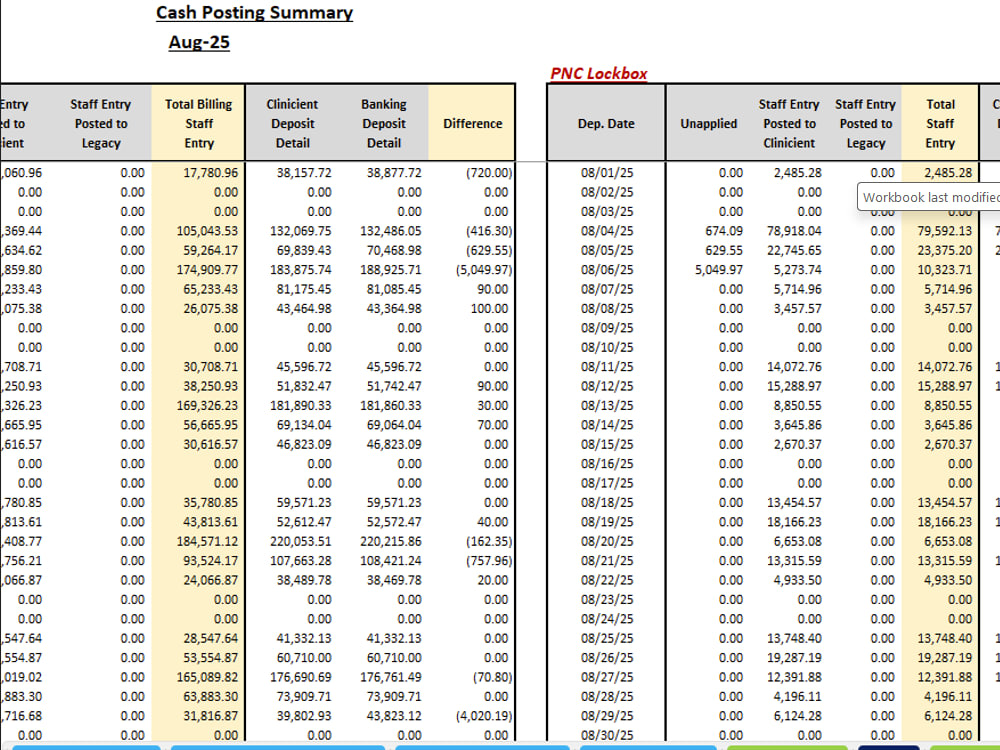1000x750 pixels.
Task: Select the 22,745.65 cell
Action: (x=794, y=251)
